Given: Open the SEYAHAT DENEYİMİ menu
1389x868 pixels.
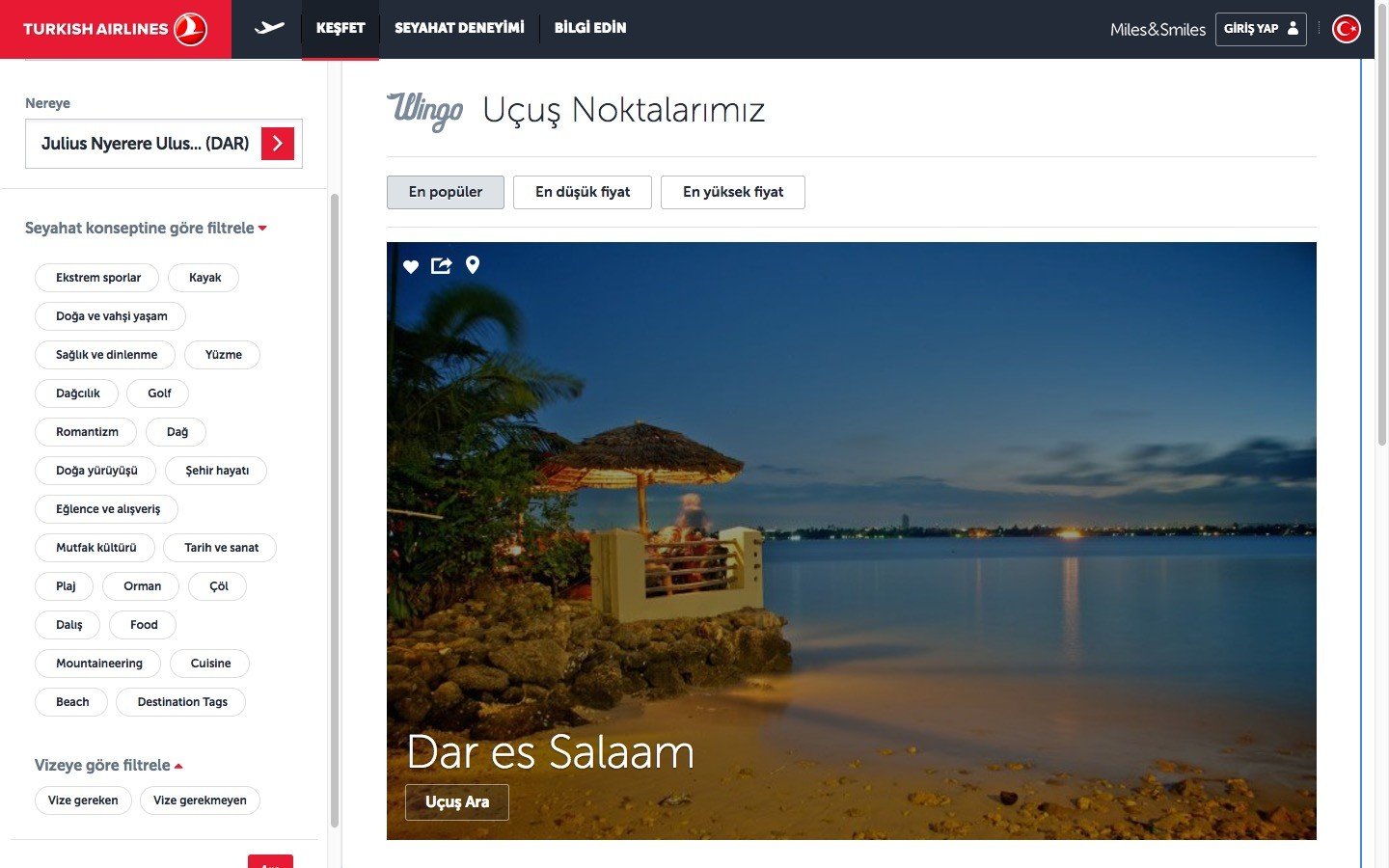Looking at the screenshot, I should [459, 28].
